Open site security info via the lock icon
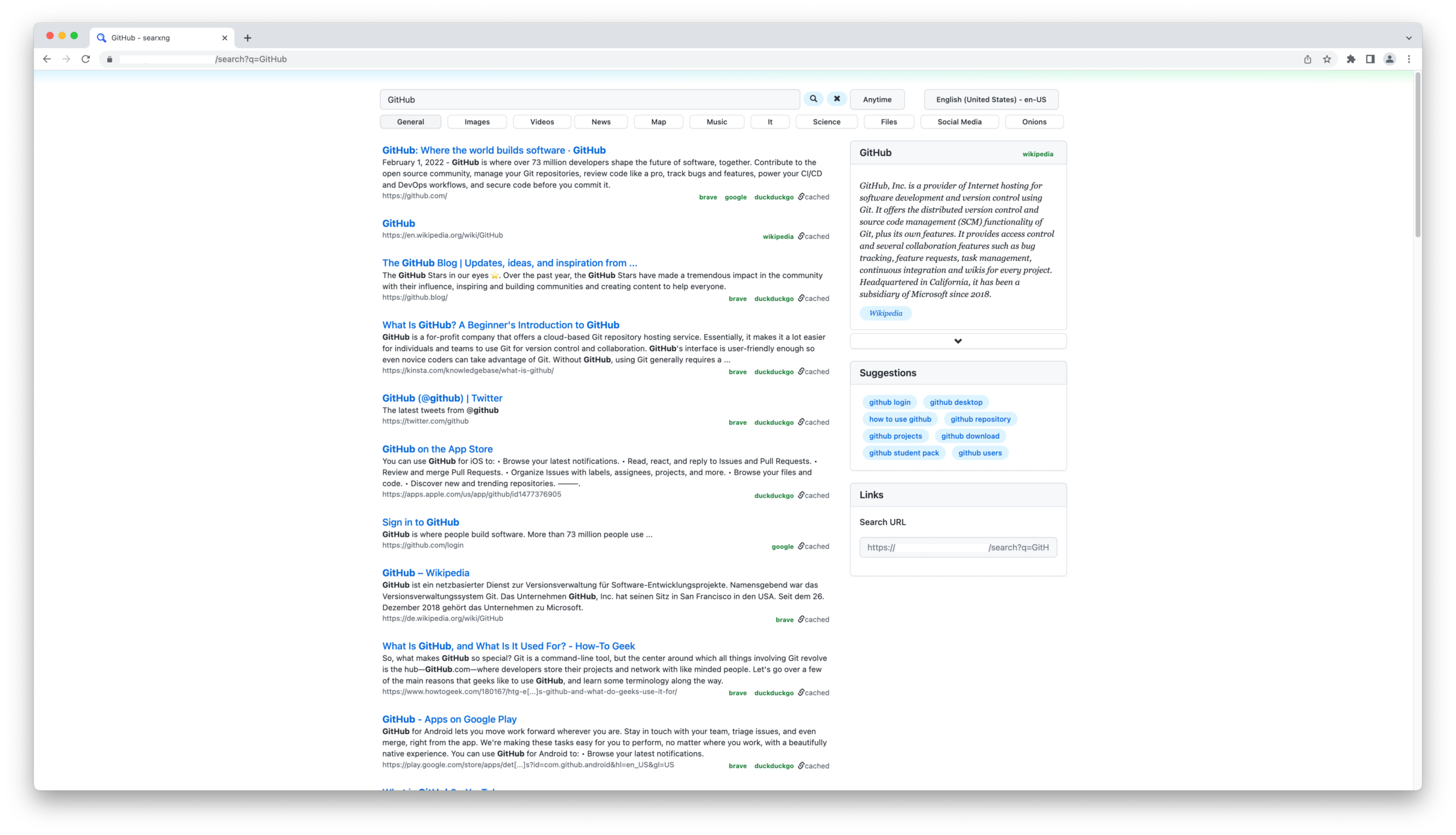 pos(109,59)
